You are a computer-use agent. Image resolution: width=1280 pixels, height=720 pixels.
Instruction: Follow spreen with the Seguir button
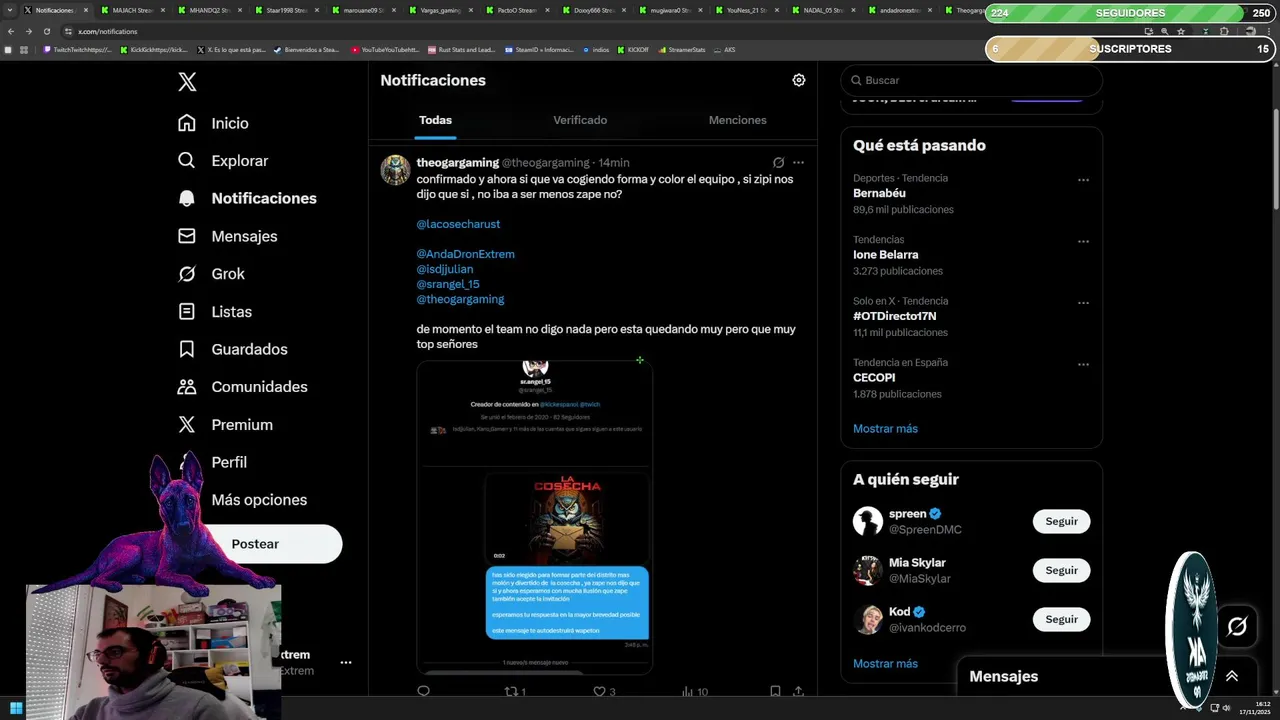pyautogui.click(x=1061, y=521)
